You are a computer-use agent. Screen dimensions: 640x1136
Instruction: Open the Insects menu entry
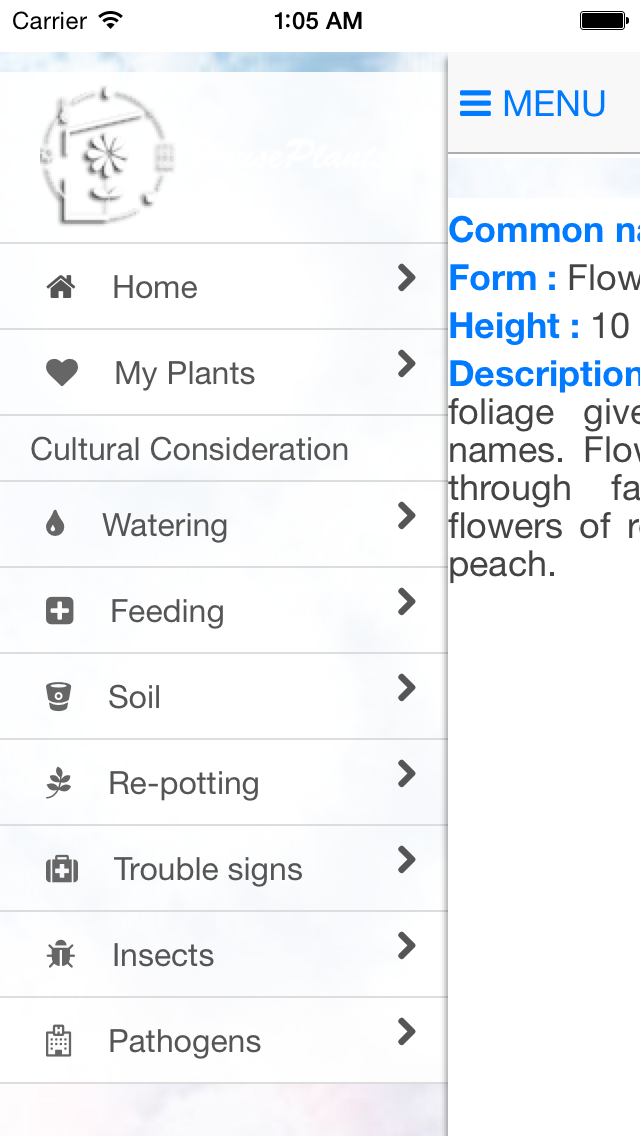click(x=163, y=955)
